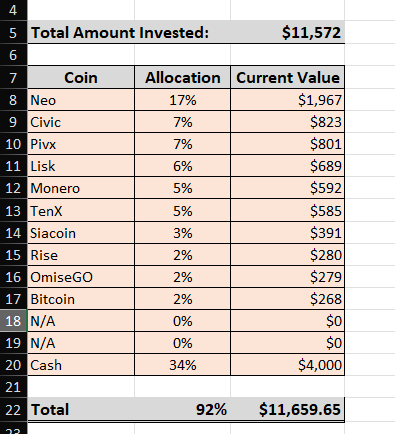Select the Current Value header cell

[x=288, y=78]
